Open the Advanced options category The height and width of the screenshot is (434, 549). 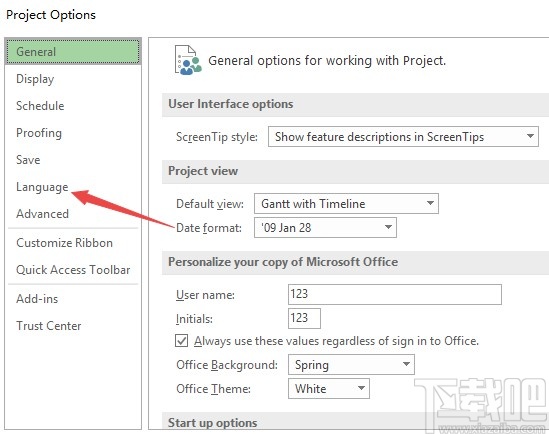tap(42, 214)
